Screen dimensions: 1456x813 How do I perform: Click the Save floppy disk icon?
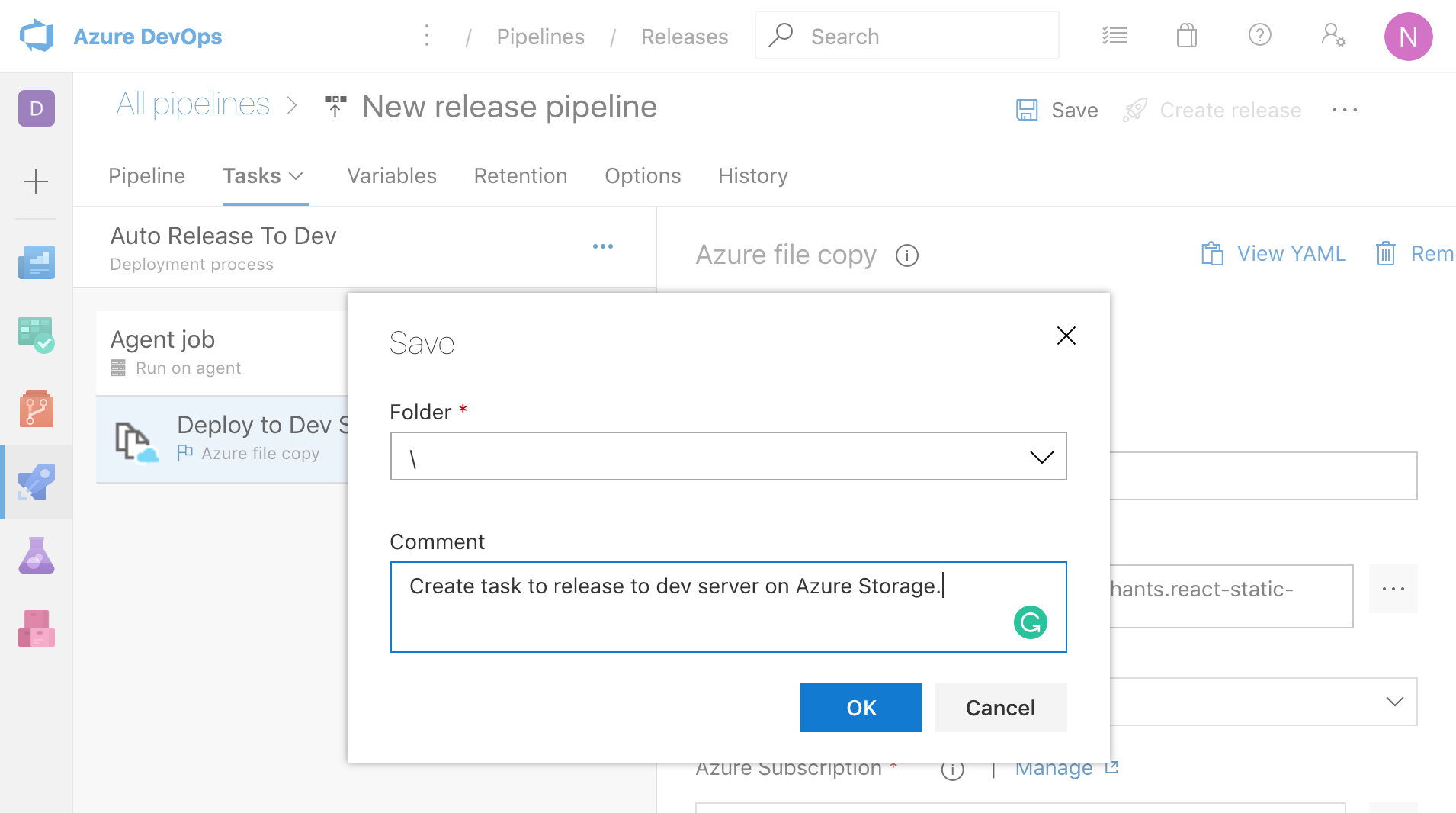click(1027, 110)
